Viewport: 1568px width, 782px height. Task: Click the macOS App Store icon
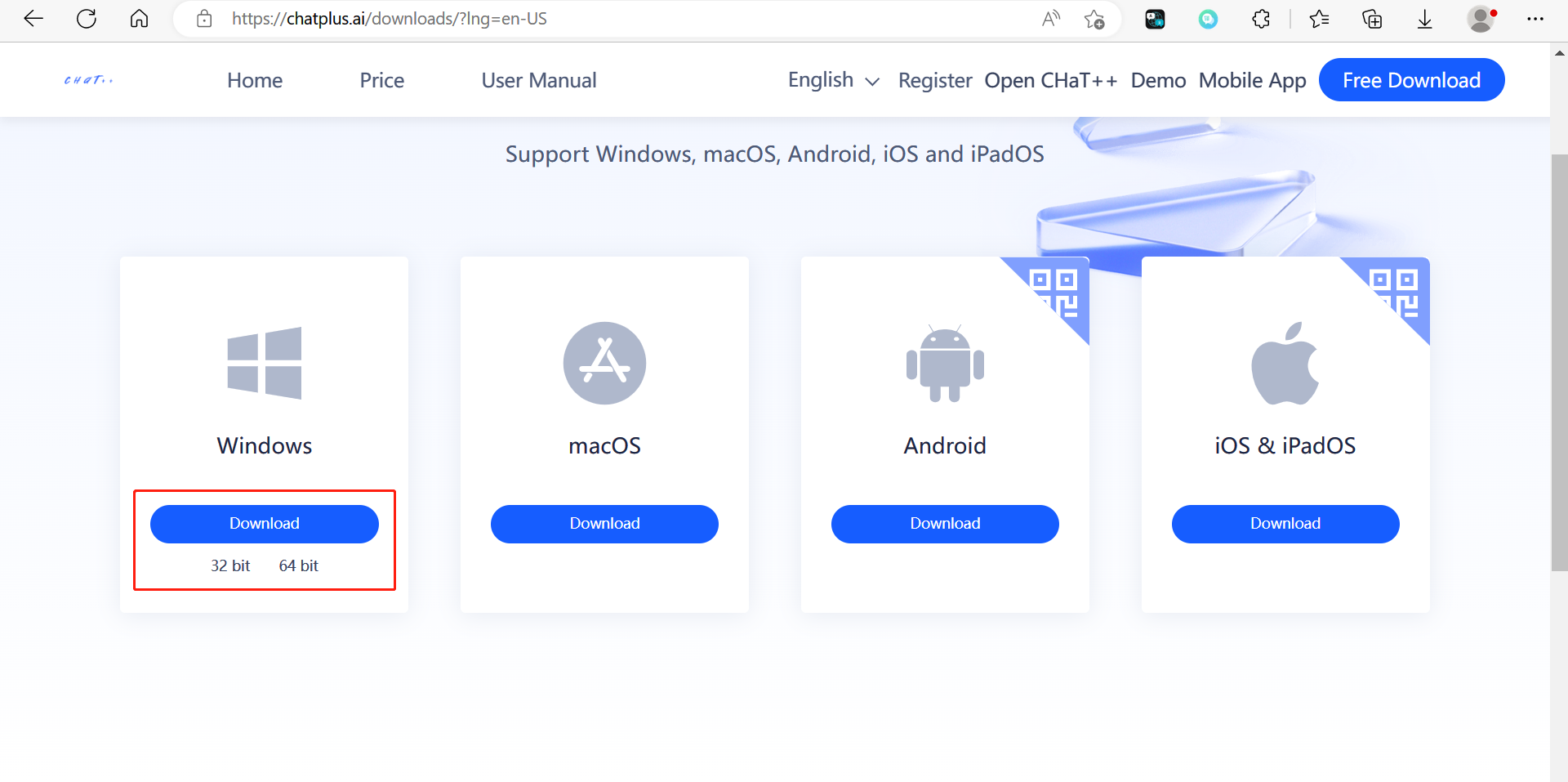[x=604, y=363]
